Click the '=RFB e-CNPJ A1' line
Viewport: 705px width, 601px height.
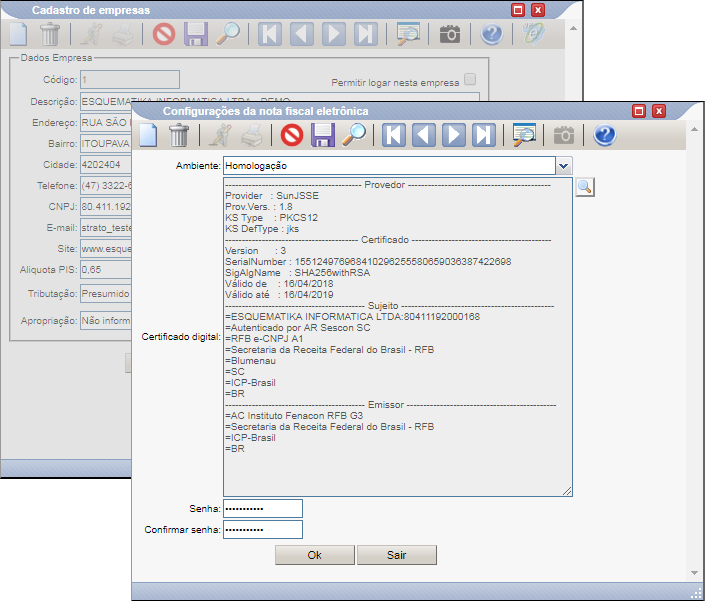click(264, 339)
